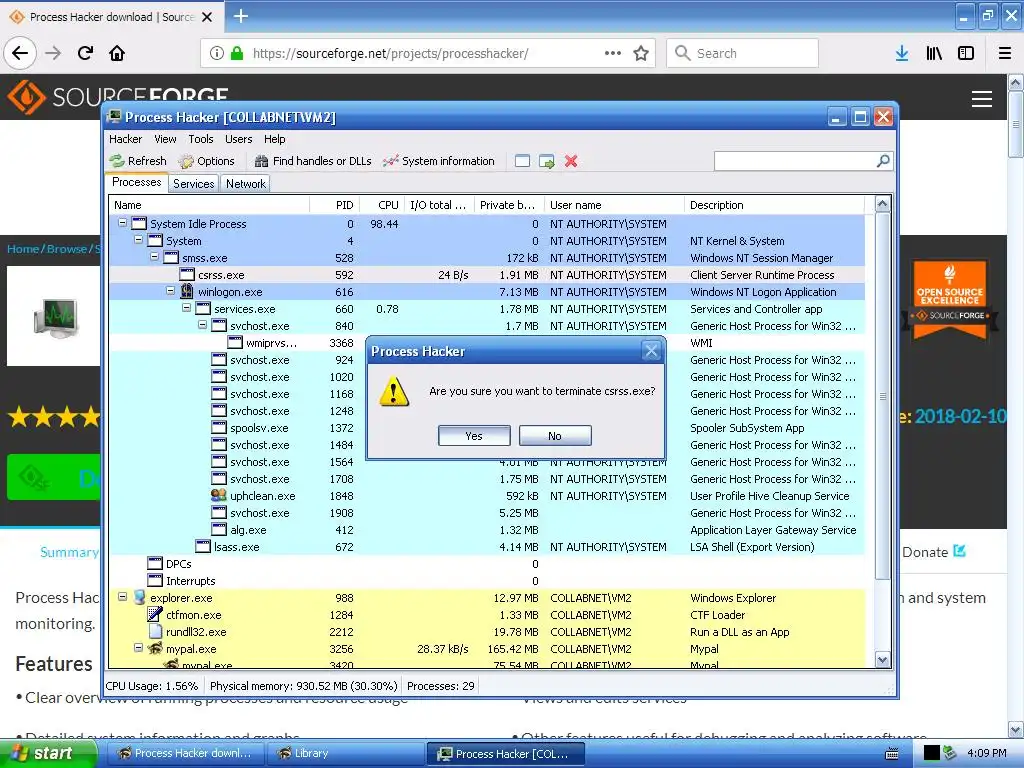Image resolution: width=1024 pixels, height=768 pixels.
Task: Click the process search input field
Action: click(795, 161)
